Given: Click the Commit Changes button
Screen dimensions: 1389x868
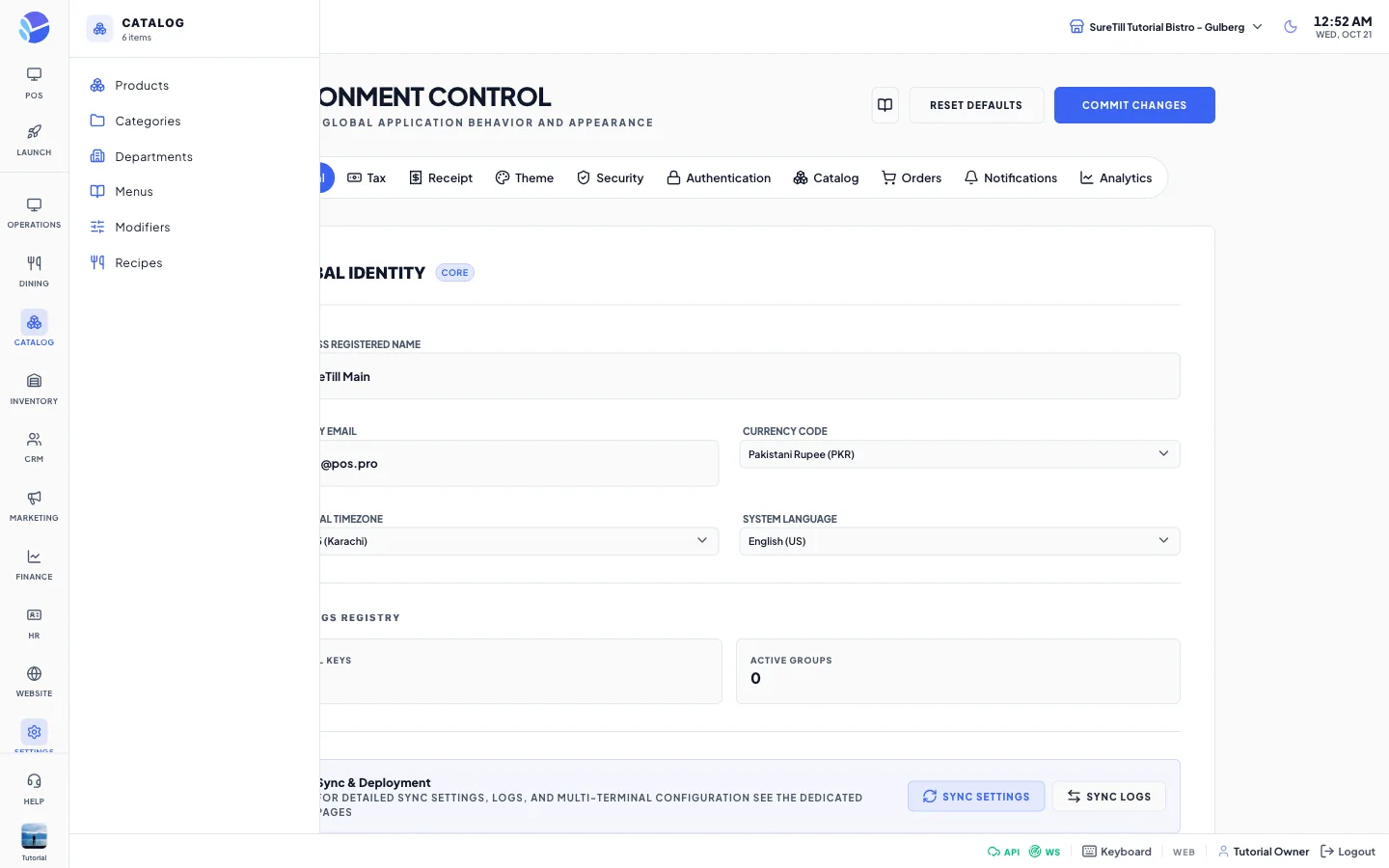Looking at the screenshot, I should pos(1134,105).
